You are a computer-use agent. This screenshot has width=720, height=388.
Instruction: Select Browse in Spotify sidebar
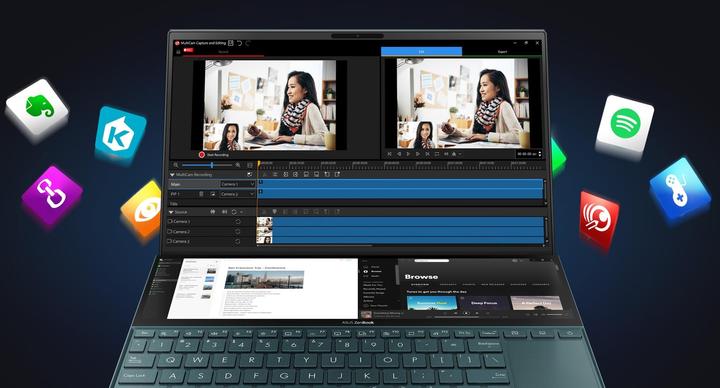[x=376, y=271]
